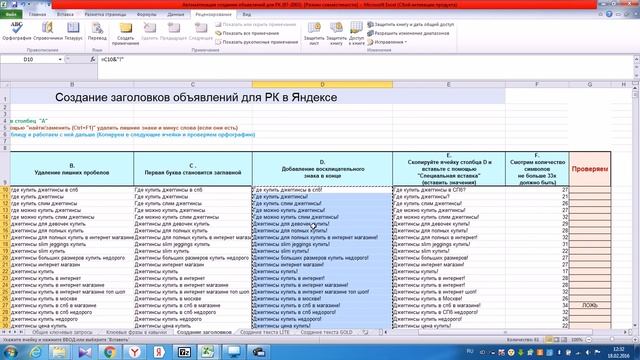Switch to Normal view in the status bar

(x=549, y=340)
